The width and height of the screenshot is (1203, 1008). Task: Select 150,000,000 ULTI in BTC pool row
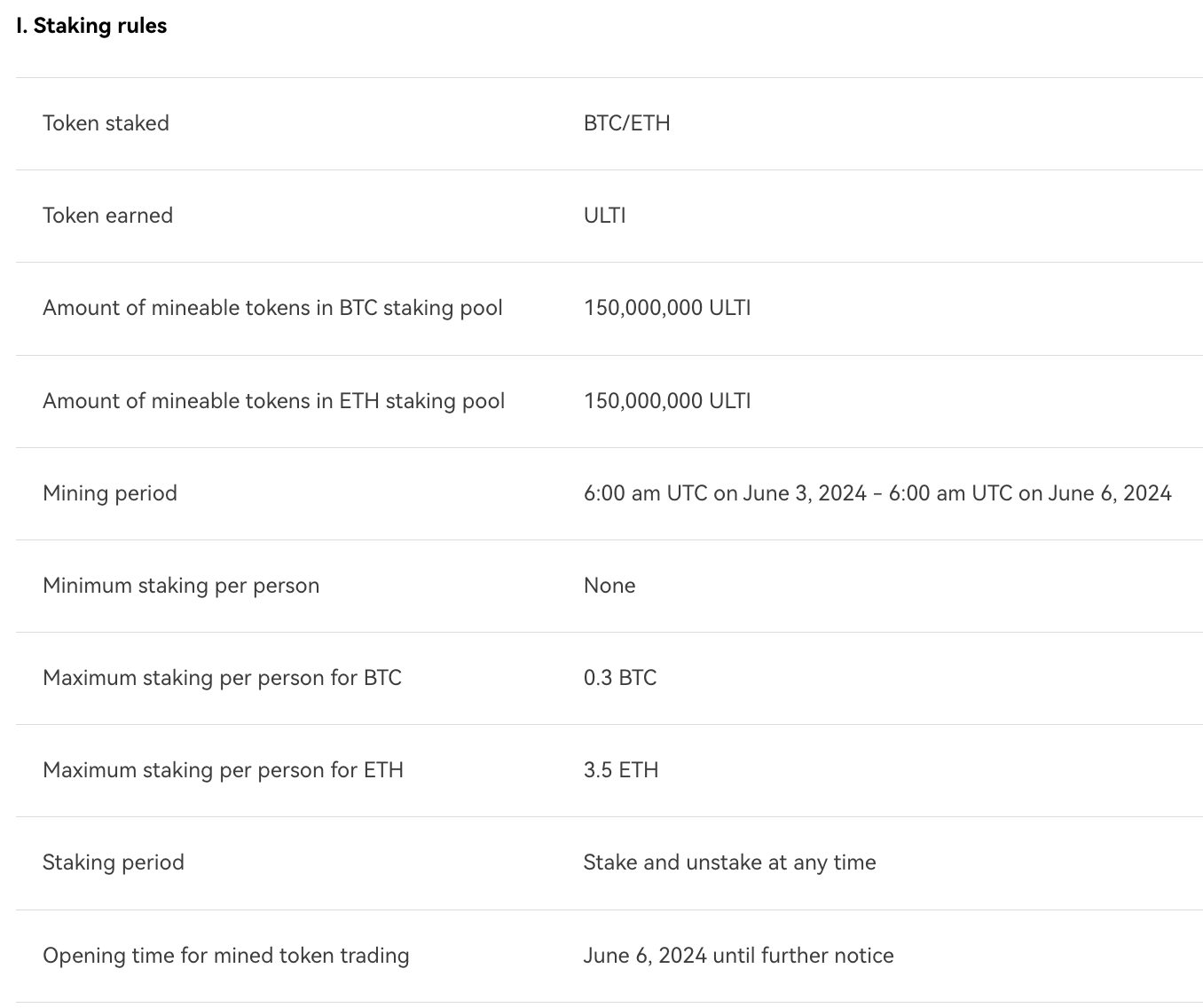pyautogui.click(x=667, y=308)
